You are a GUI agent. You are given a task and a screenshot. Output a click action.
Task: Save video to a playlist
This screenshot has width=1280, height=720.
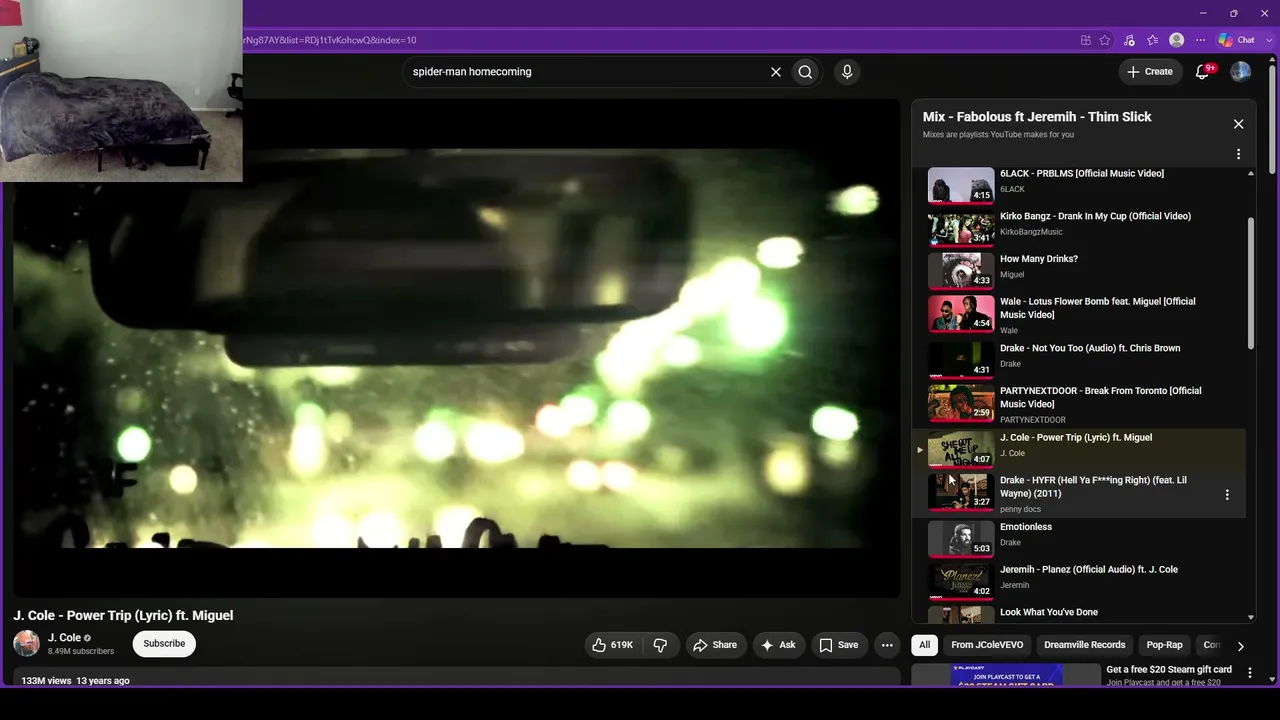click(x=839, y=645)
